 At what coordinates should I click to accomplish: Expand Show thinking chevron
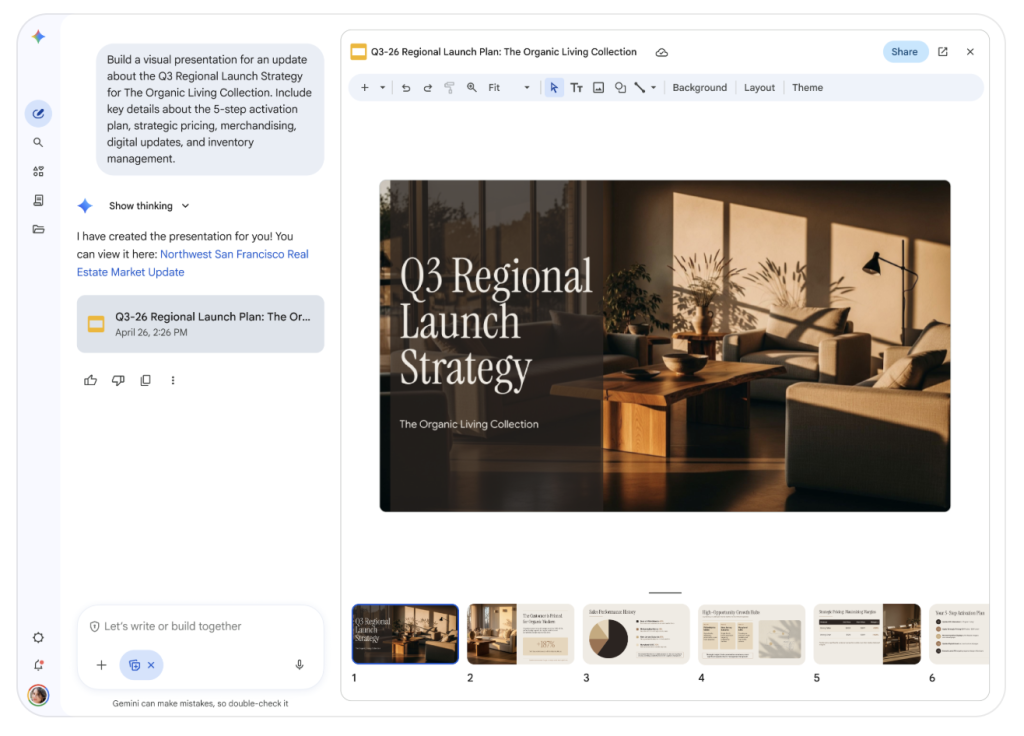(x=185, y=206)
